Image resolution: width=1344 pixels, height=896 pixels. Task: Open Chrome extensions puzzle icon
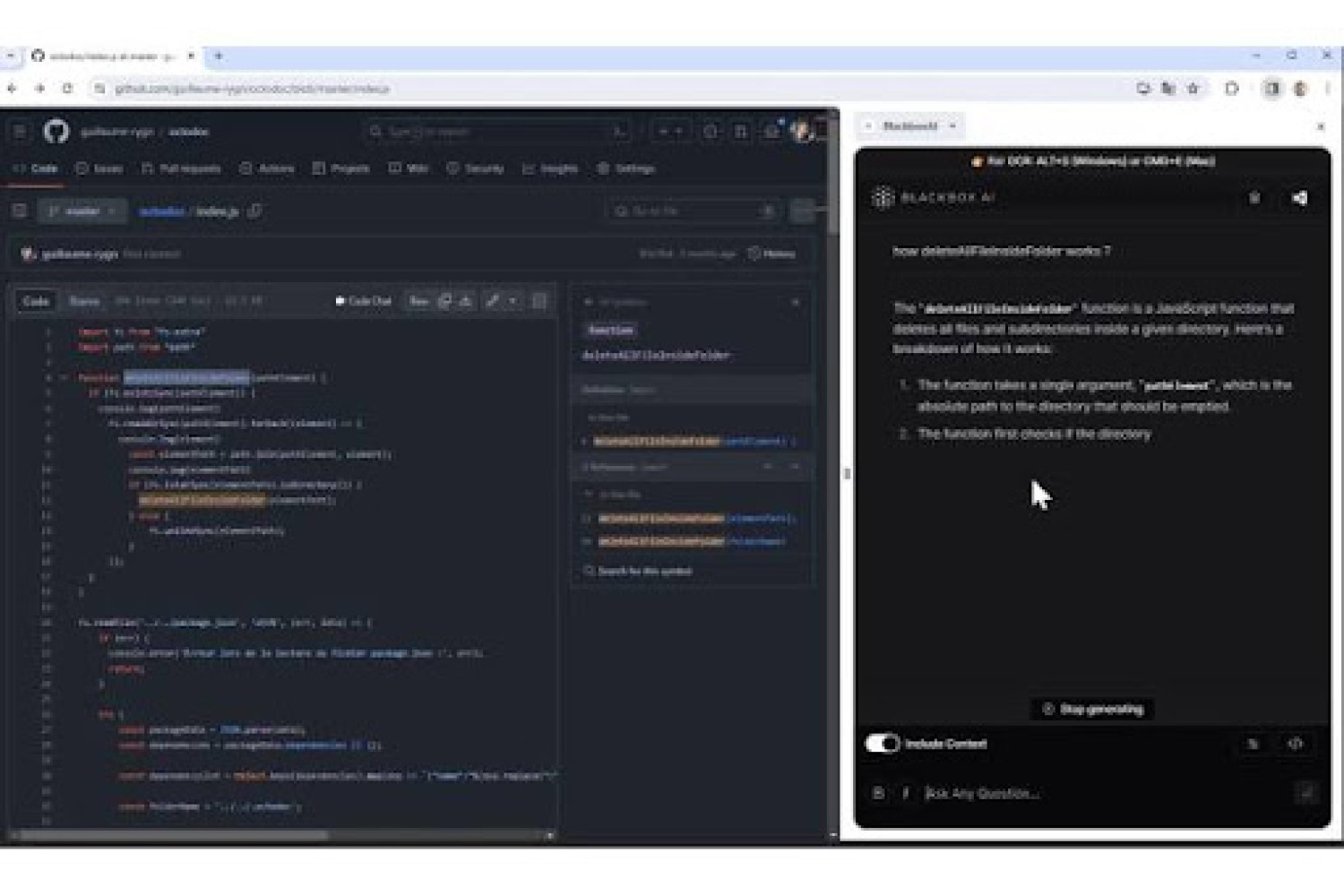point(1232,89)
